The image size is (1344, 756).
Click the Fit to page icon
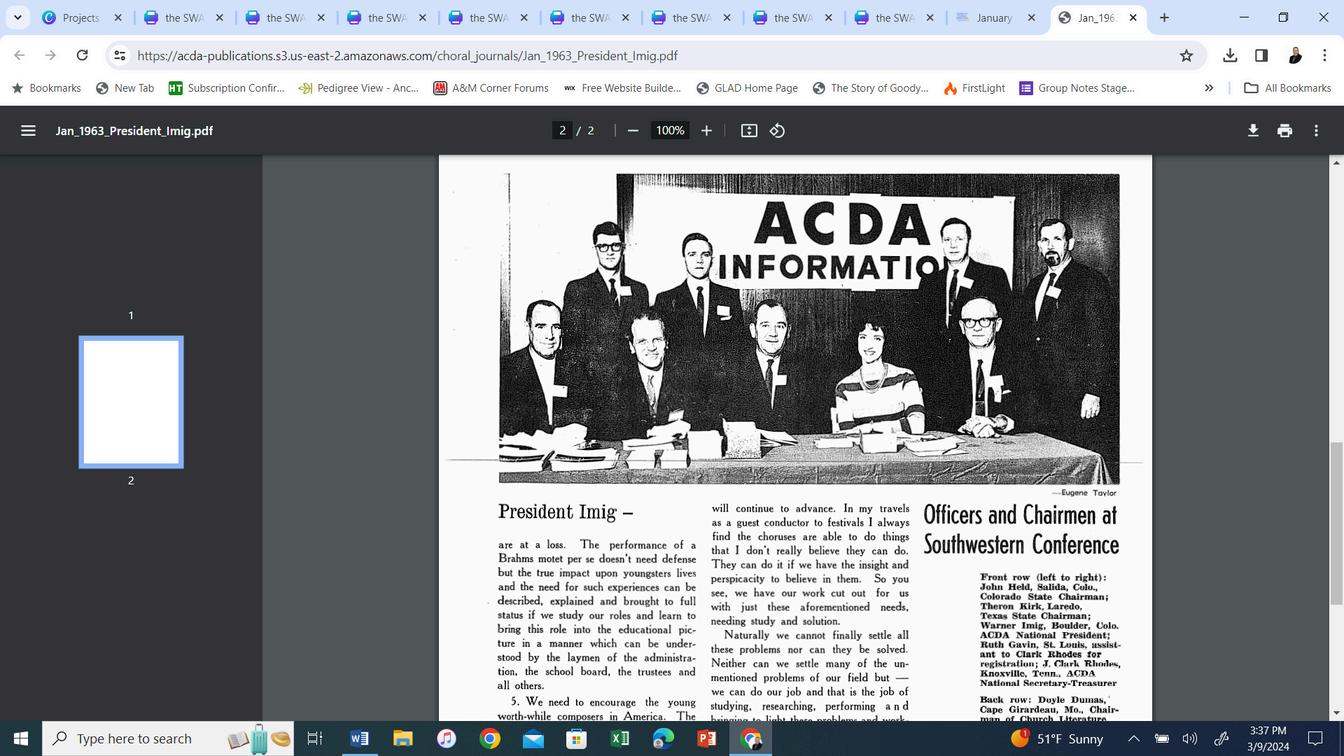click(x=749, y=131)
